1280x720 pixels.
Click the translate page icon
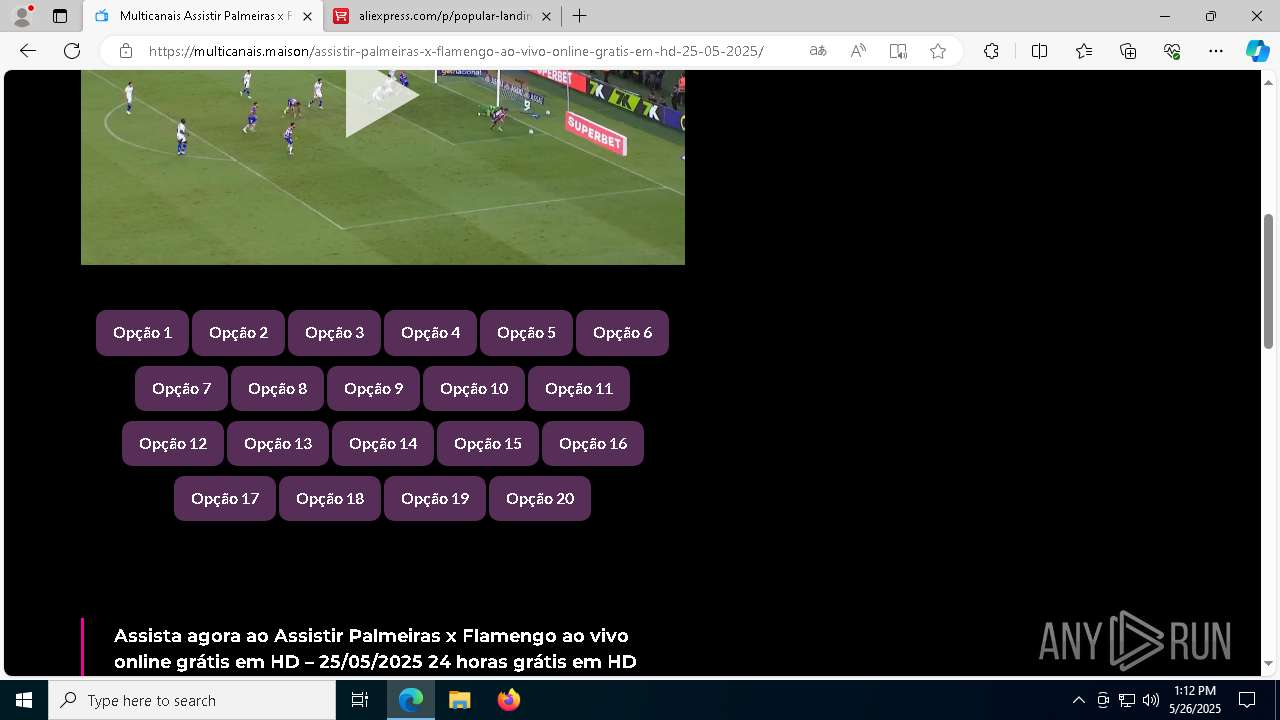(818, 51)
